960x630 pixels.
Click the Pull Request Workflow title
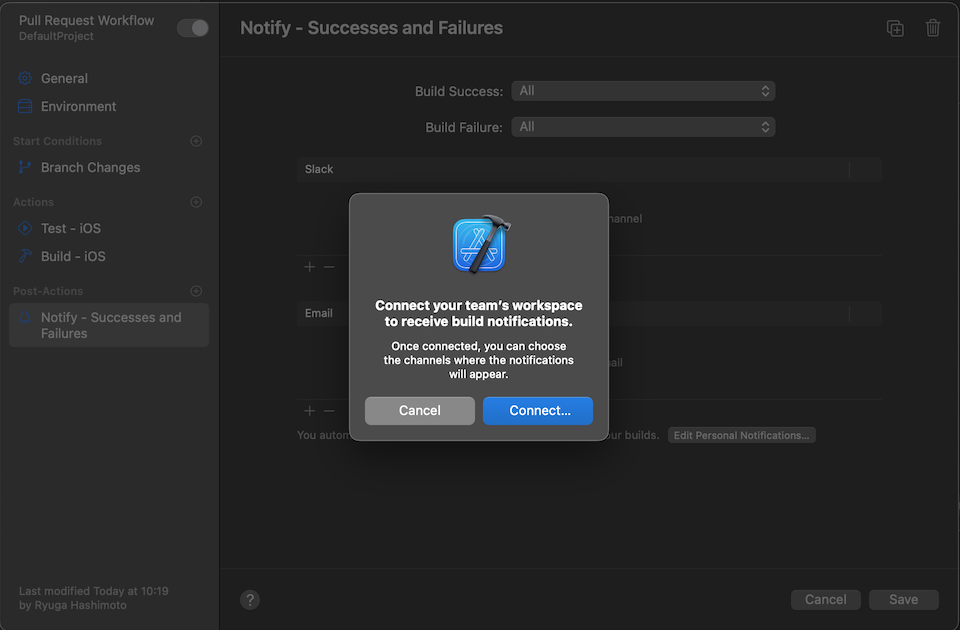tap(86, 21)
